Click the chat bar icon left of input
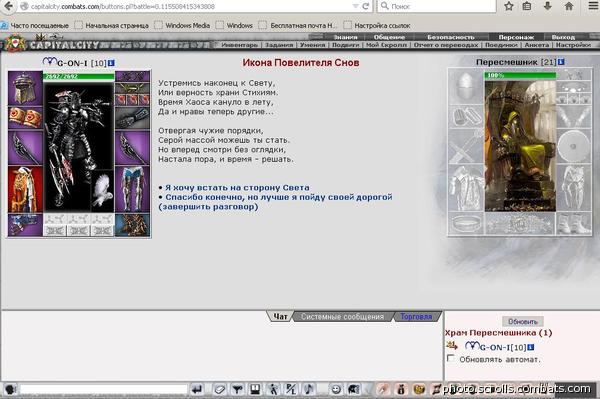Image resolution: width=600 pixels, height=399 pixels. (x=10, y=390)
